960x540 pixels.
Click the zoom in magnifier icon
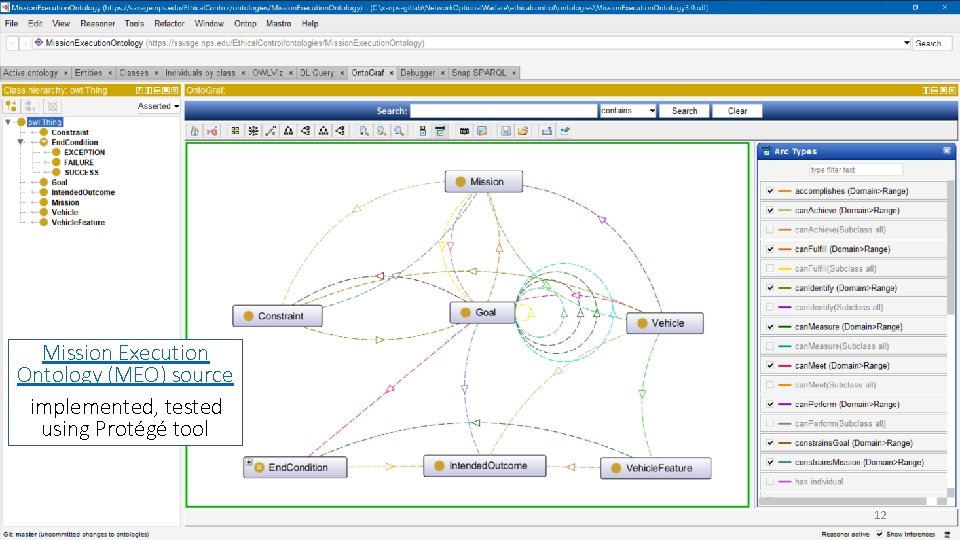(x=364, y=131)
